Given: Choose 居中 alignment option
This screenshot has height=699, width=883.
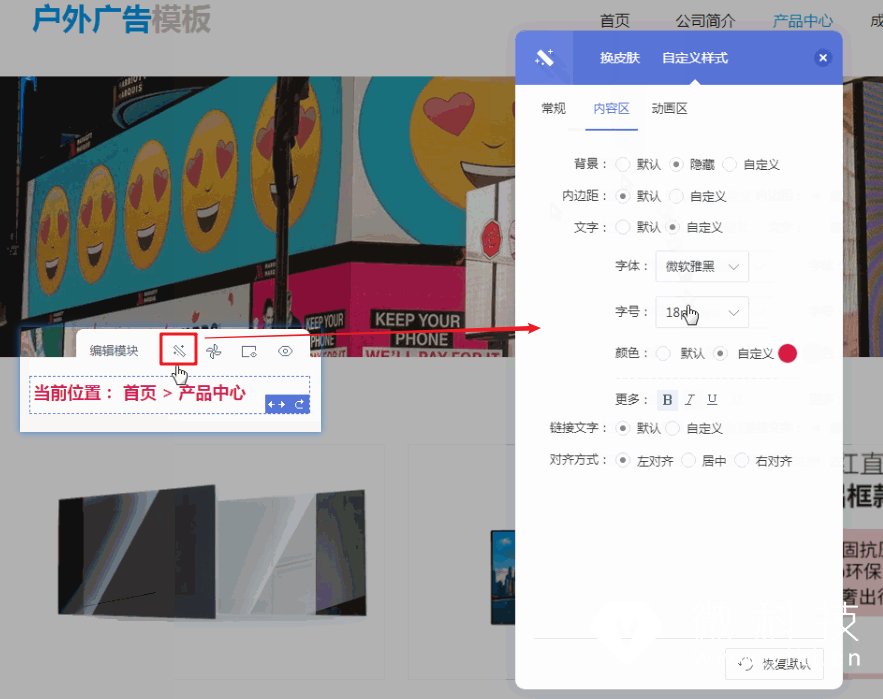Looking at the screenshot, I should click(x=689, y=461).
